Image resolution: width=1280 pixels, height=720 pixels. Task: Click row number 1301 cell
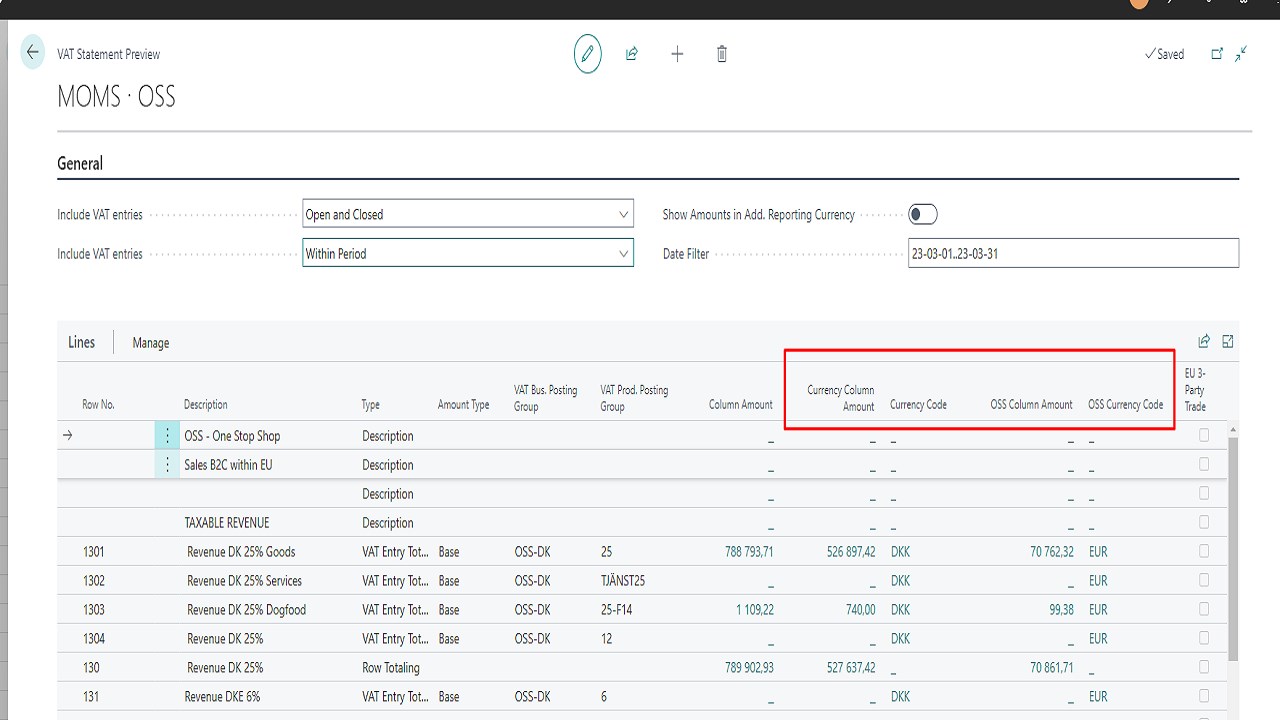click(94, 551)
